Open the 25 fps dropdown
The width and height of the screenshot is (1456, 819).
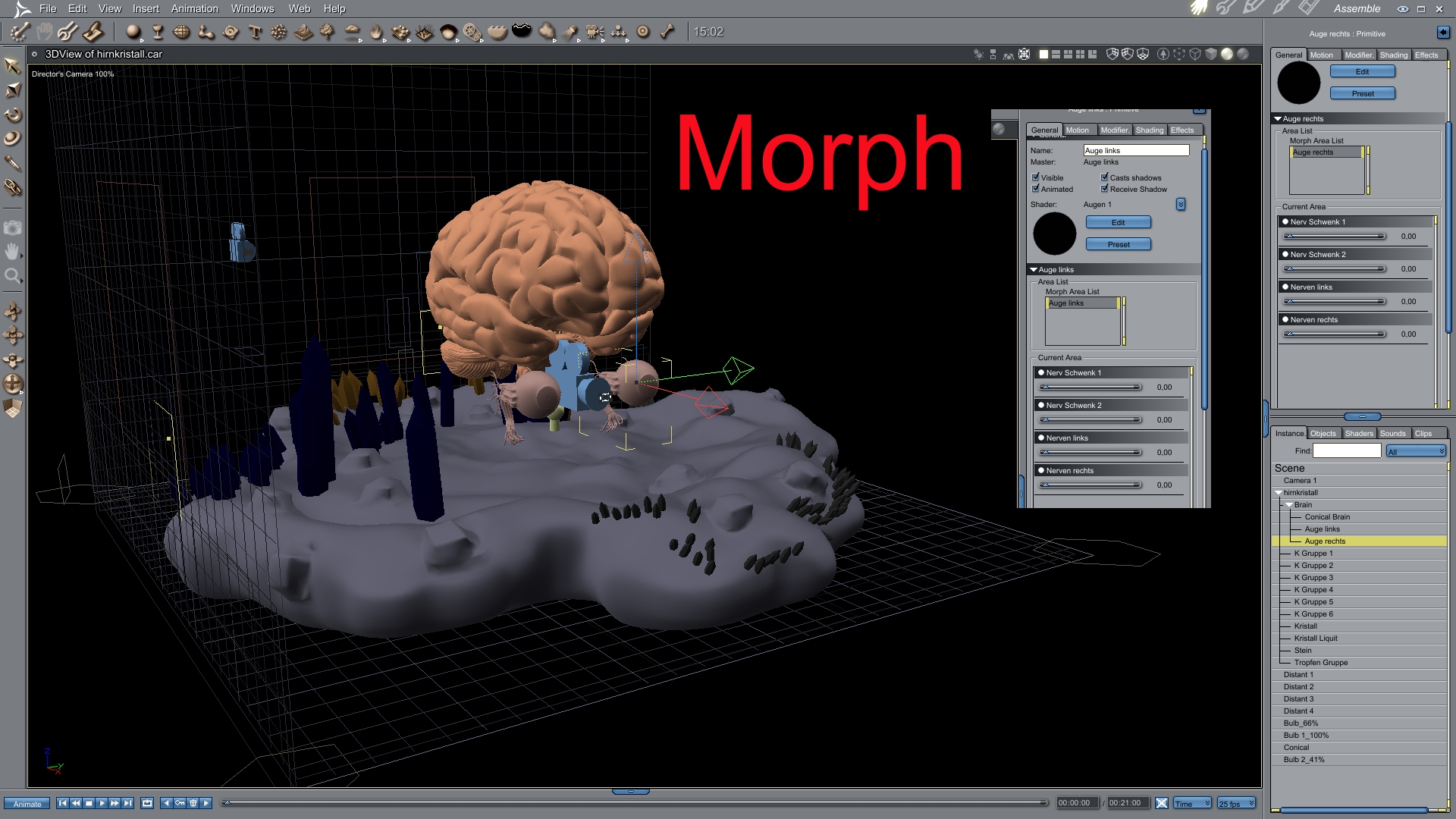(x=1236, y=803)
